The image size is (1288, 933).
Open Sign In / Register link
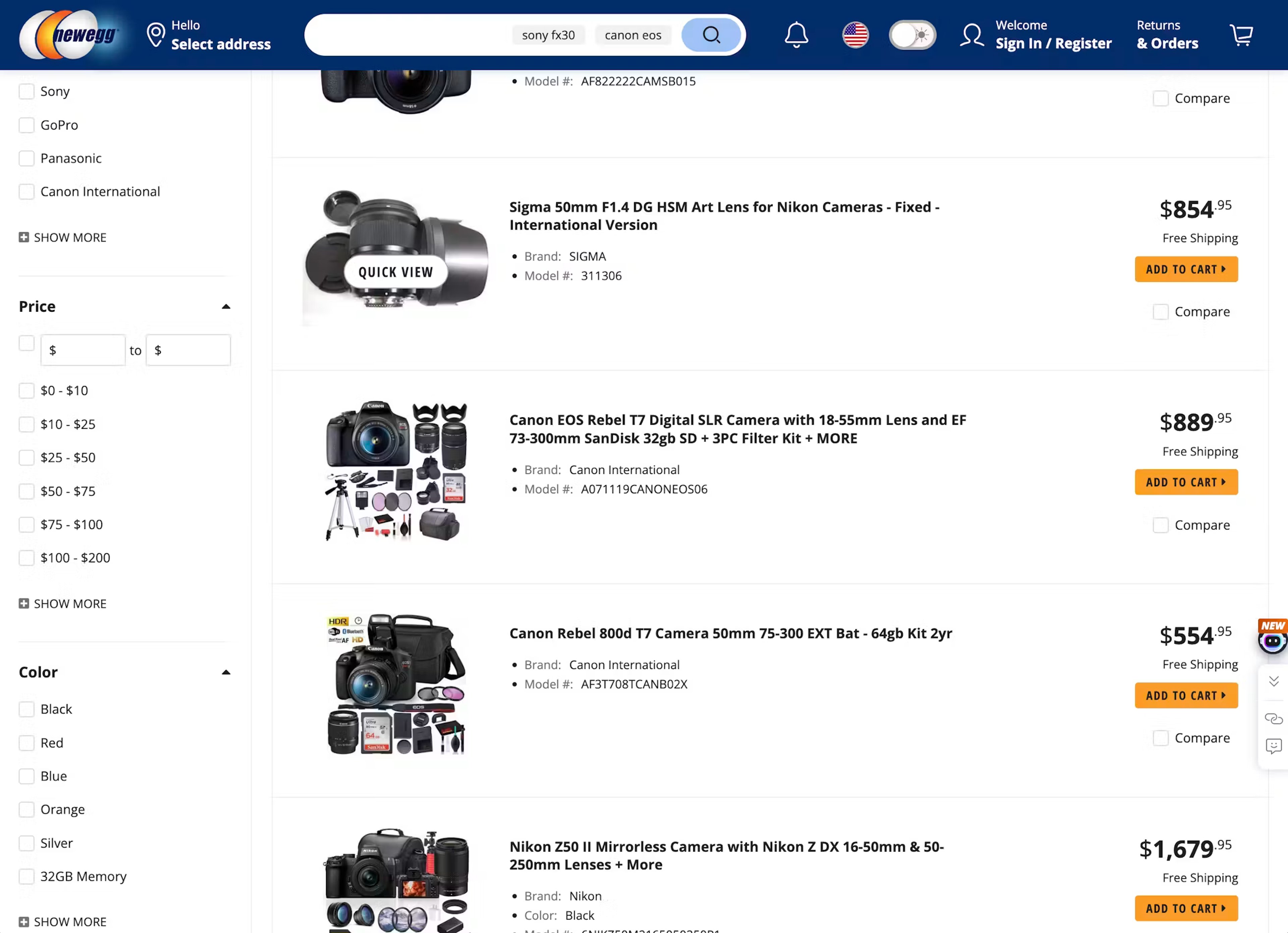pyautogui.click(x=1054, y=44)
